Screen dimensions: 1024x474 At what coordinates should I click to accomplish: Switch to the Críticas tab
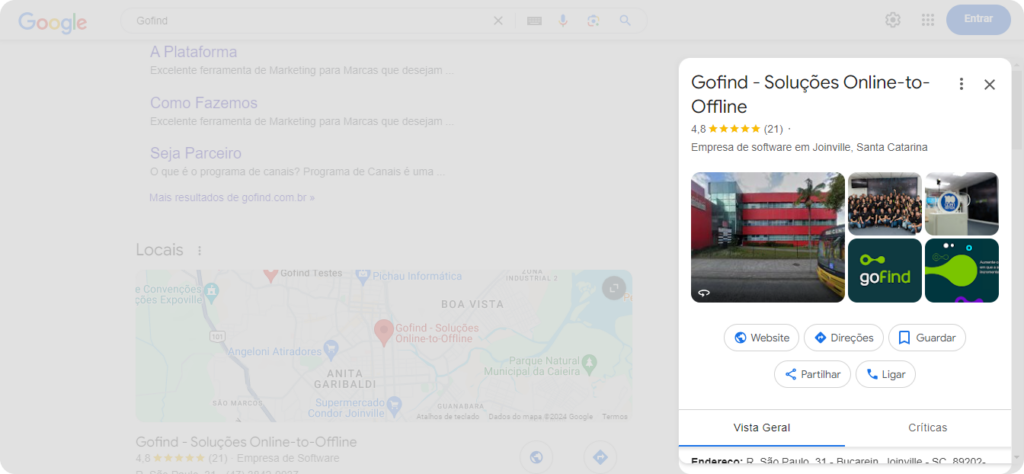pos(927,428)
